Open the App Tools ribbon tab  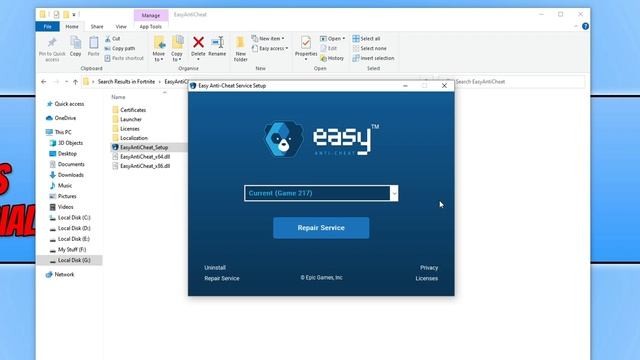(x=151, y=27)
